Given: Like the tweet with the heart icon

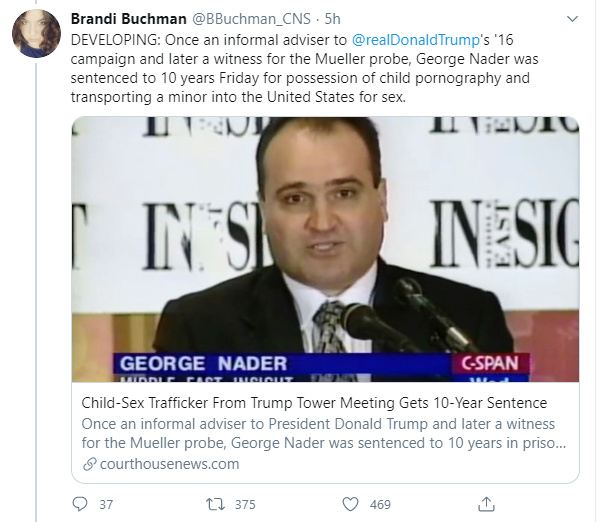Looking at the screenshot, I should click(351, 504).
